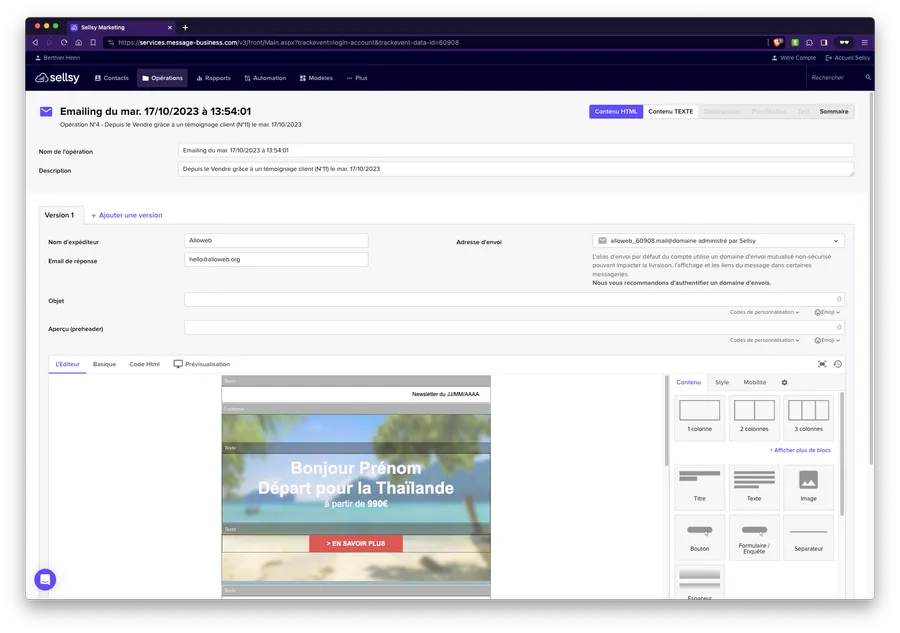Open Codes de personnalisation under Objet
Screen dimensions: 900x633
click(764, 312)
